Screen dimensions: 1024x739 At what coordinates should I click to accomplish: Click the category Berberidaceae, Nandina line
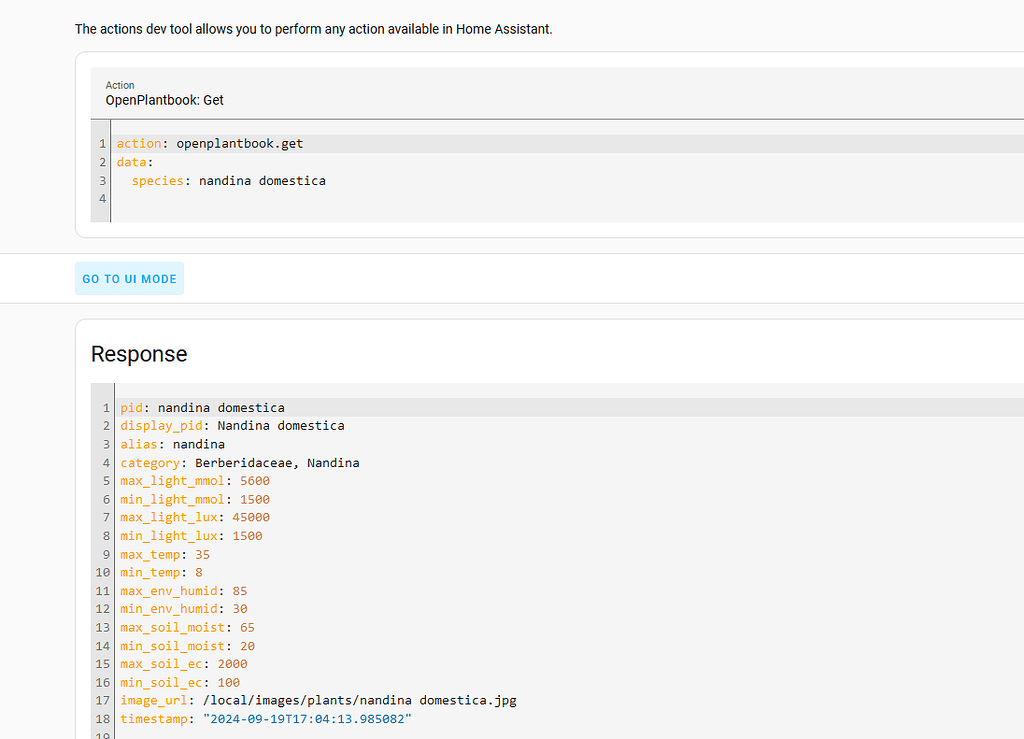(x=240, y=463)
